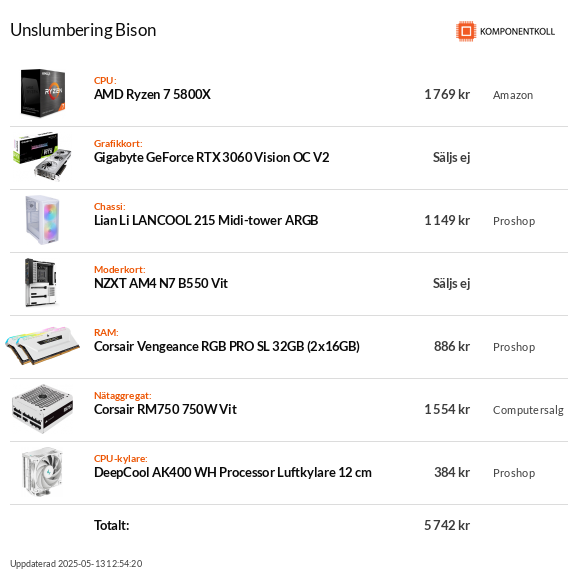Screen dimensions: 577x577
Task: Click the Amazon store link for the CPU
Action: [513, 95]
